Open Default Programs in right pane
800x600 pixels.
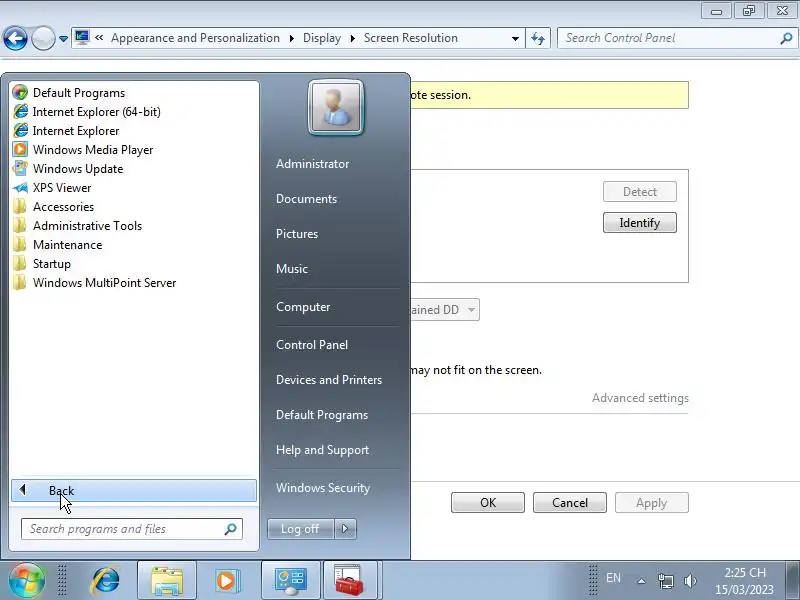(321, 415)
